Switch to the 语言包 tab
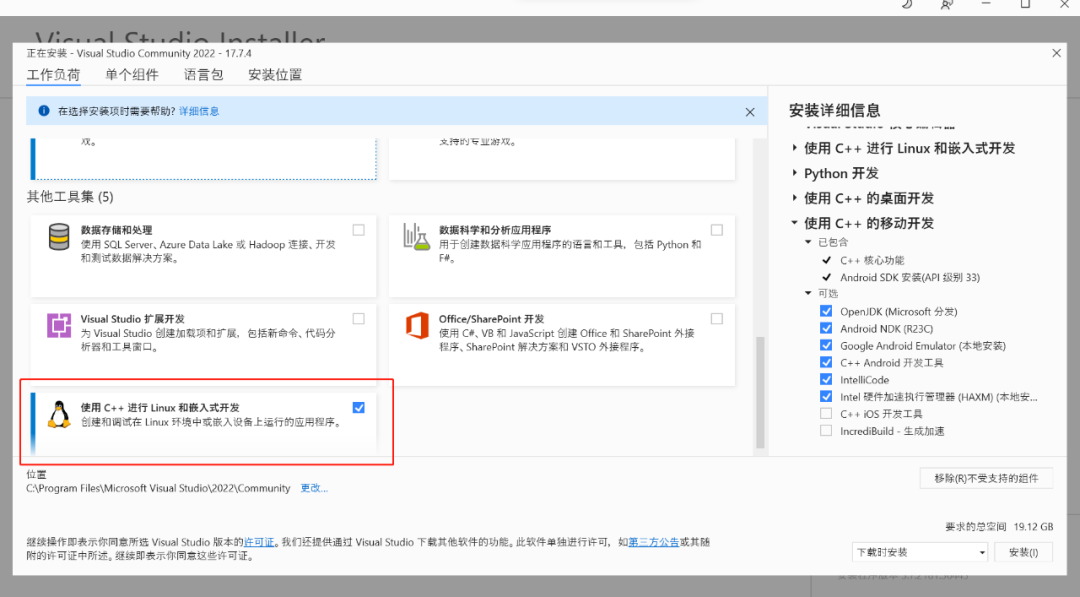The width and height of the screenshot is (1080, 597). click(x=204, y=74)
